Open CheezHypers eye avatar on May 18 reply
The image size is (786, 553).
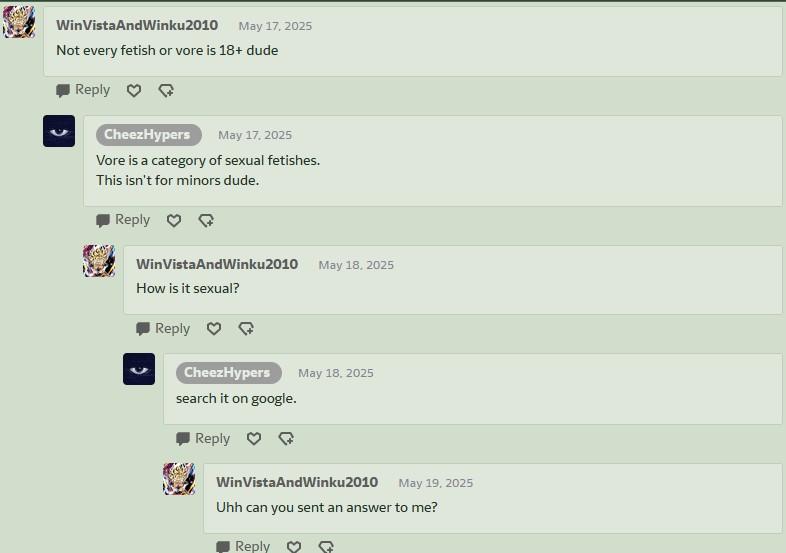coord(139,369)
